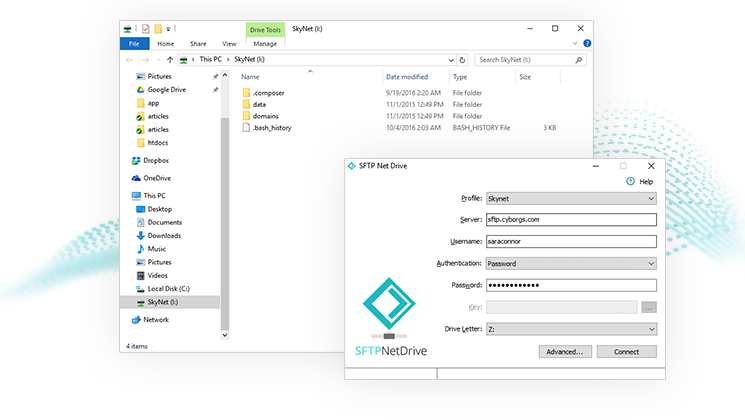This screenshot has width=745, height=420.
Task: Open the Quick Access Toolbar customize dropdown
Action: [168, 29]
